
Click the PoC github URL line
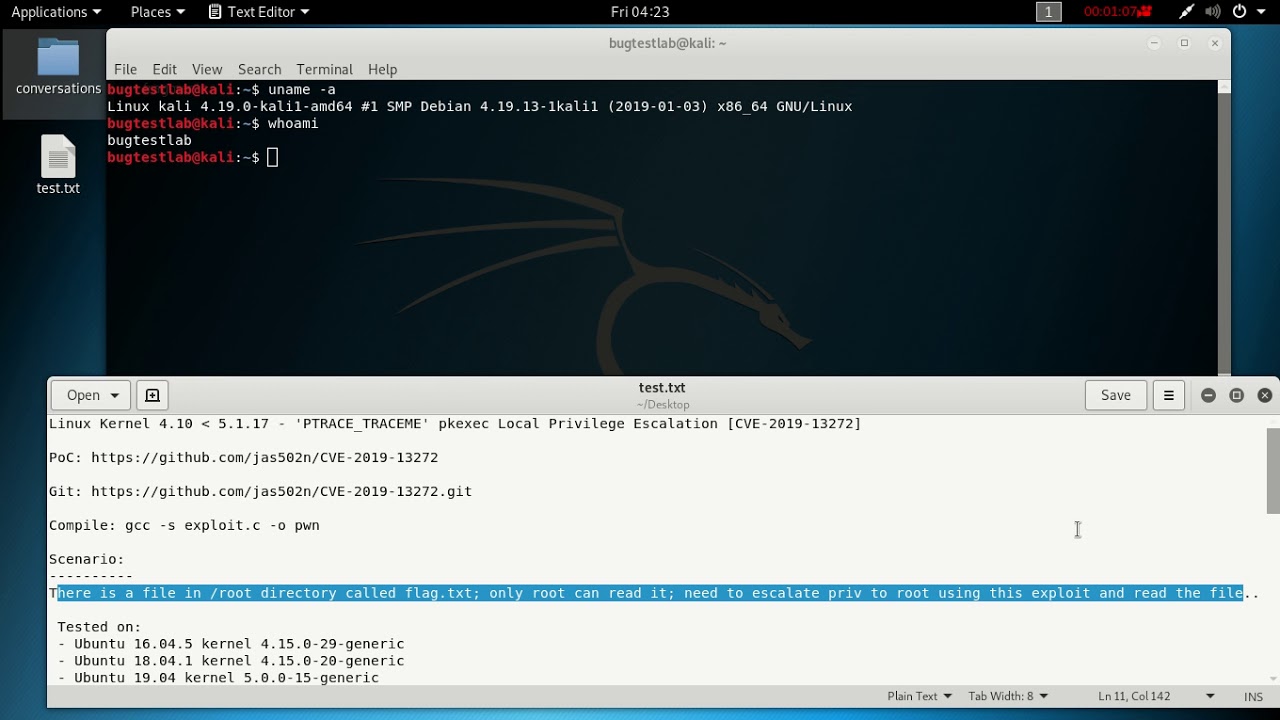[x=243, y=457]
